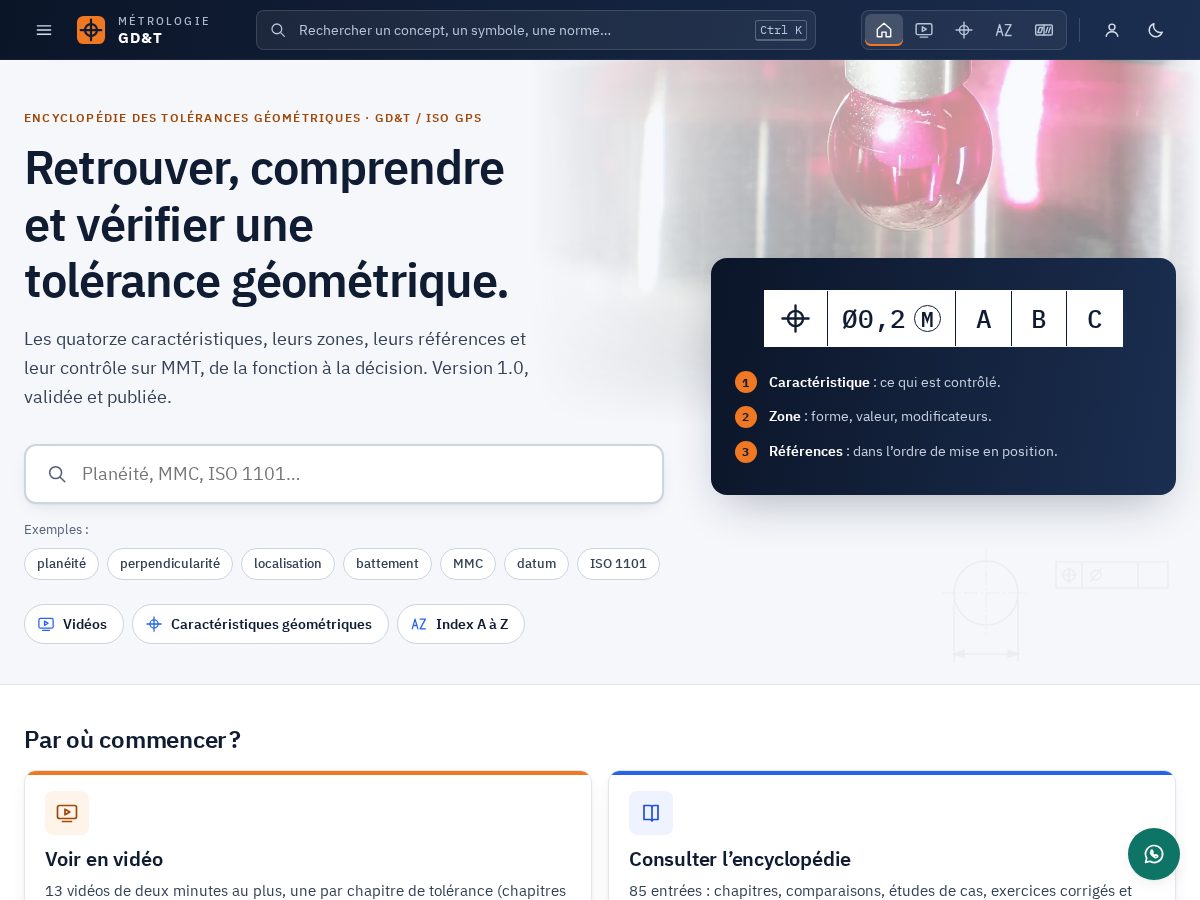The width and height of the screenshot is (1200, 900).
Task: Click datum A cell in tolerance frame
Action: 984,319
